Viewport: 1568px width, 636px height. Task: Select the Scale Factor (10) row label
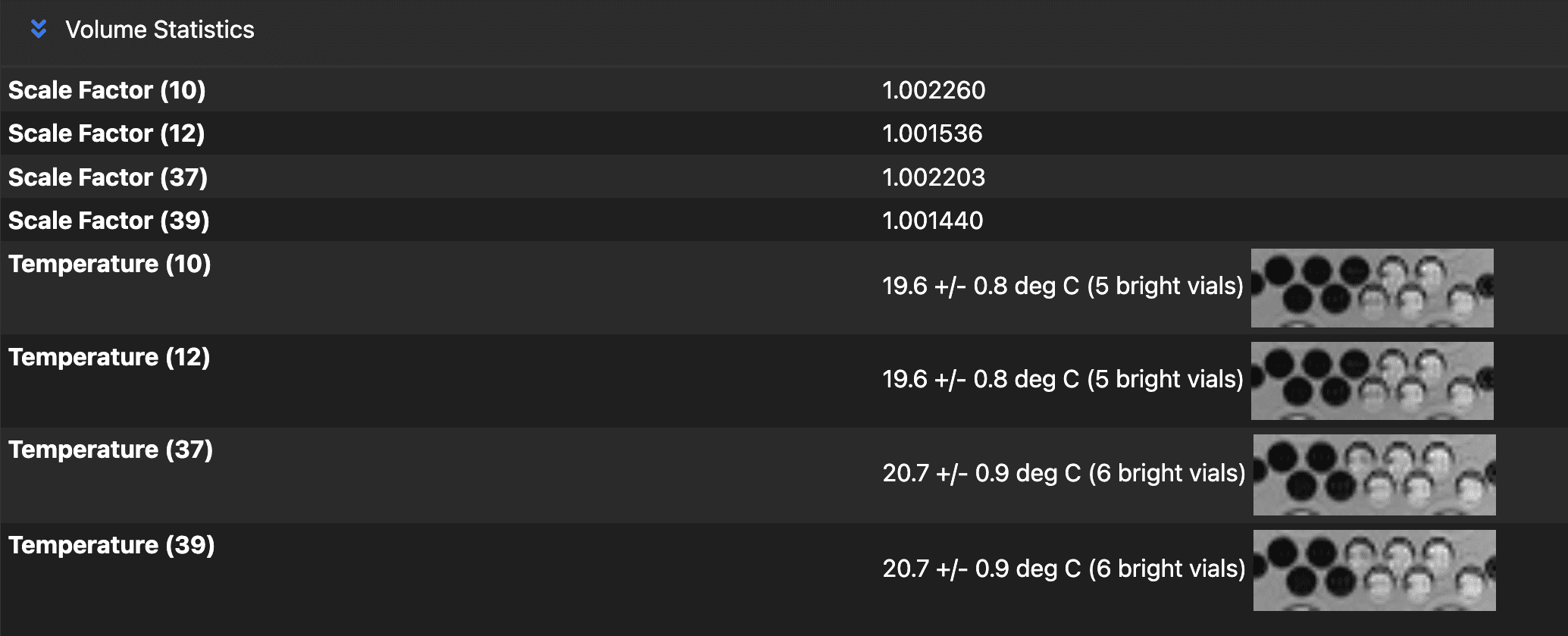click(x=107, y=90)
